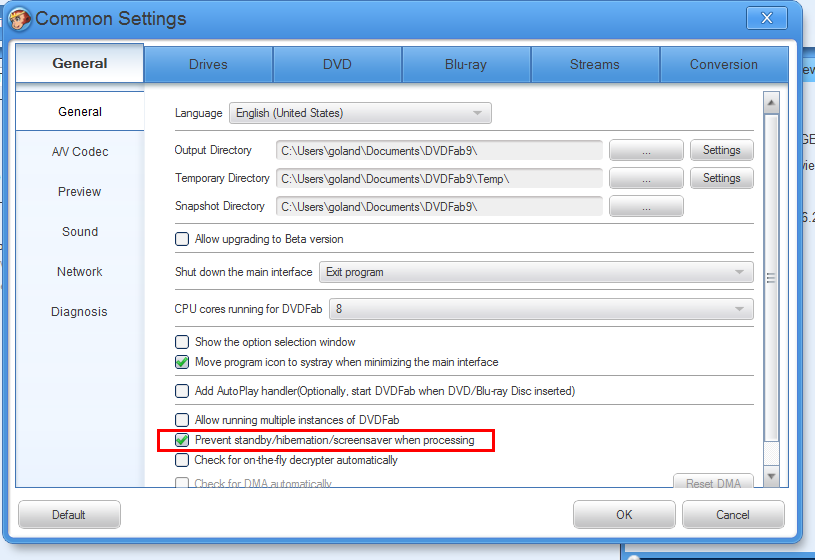Open Network settings in sidebar
Image resolution: width=815 pixels, height=560 pixels.
[80, 272]
